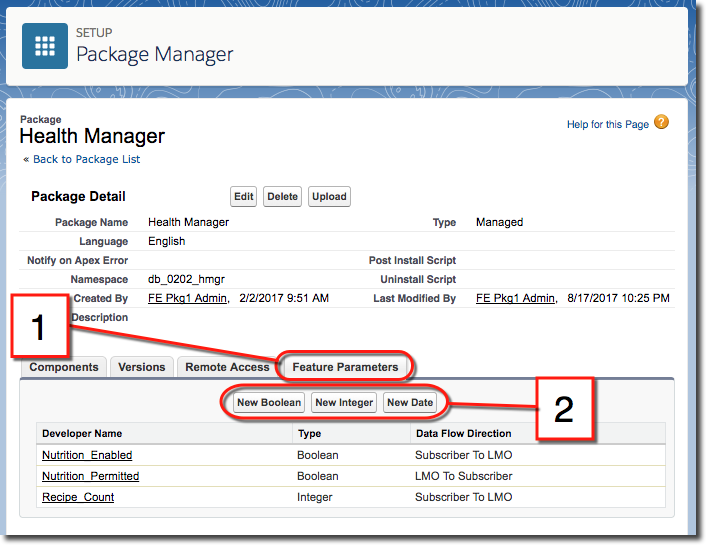Click the Delete package button

[282, 196]
